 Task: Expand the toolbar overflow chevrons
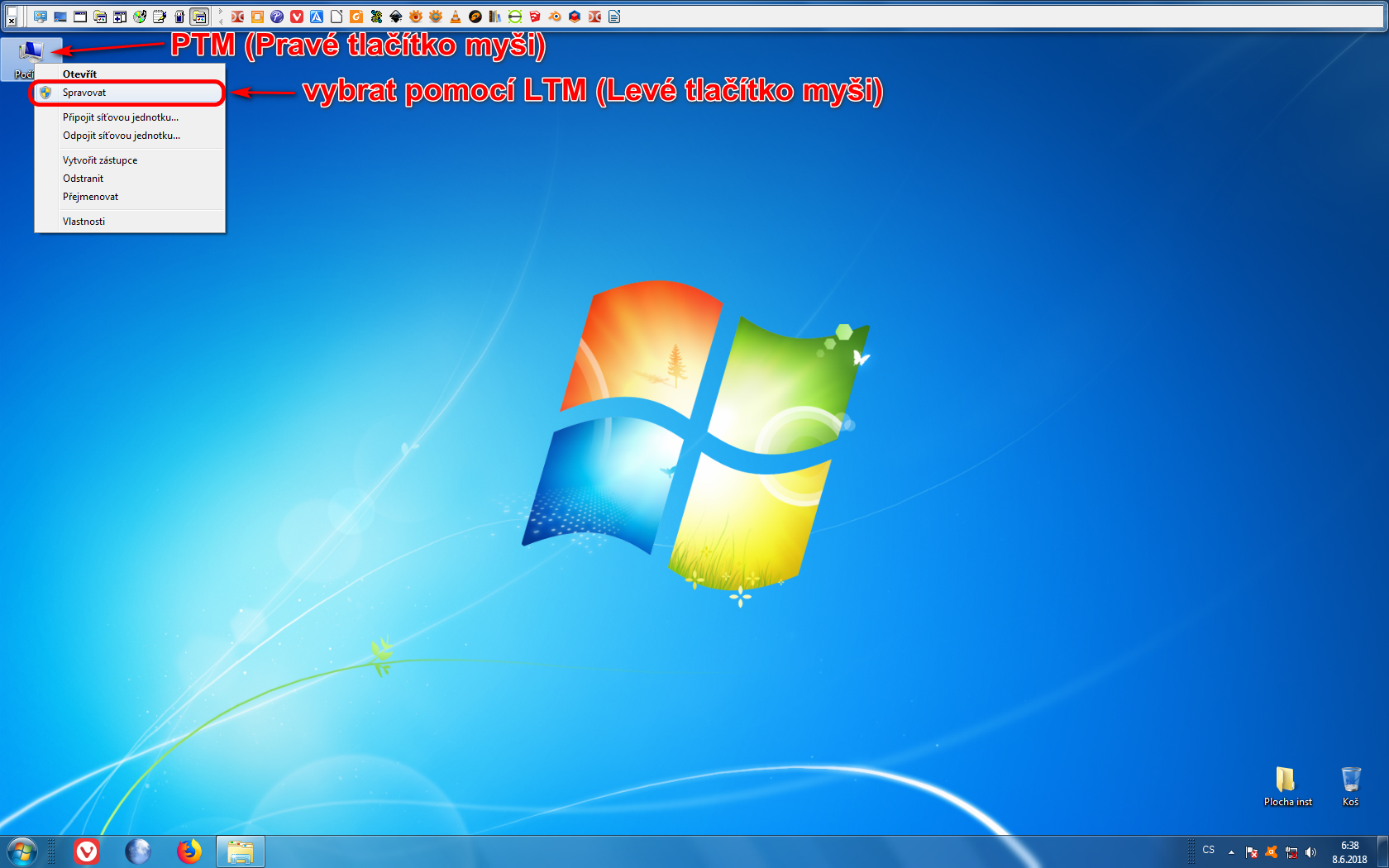click(221, 17)
